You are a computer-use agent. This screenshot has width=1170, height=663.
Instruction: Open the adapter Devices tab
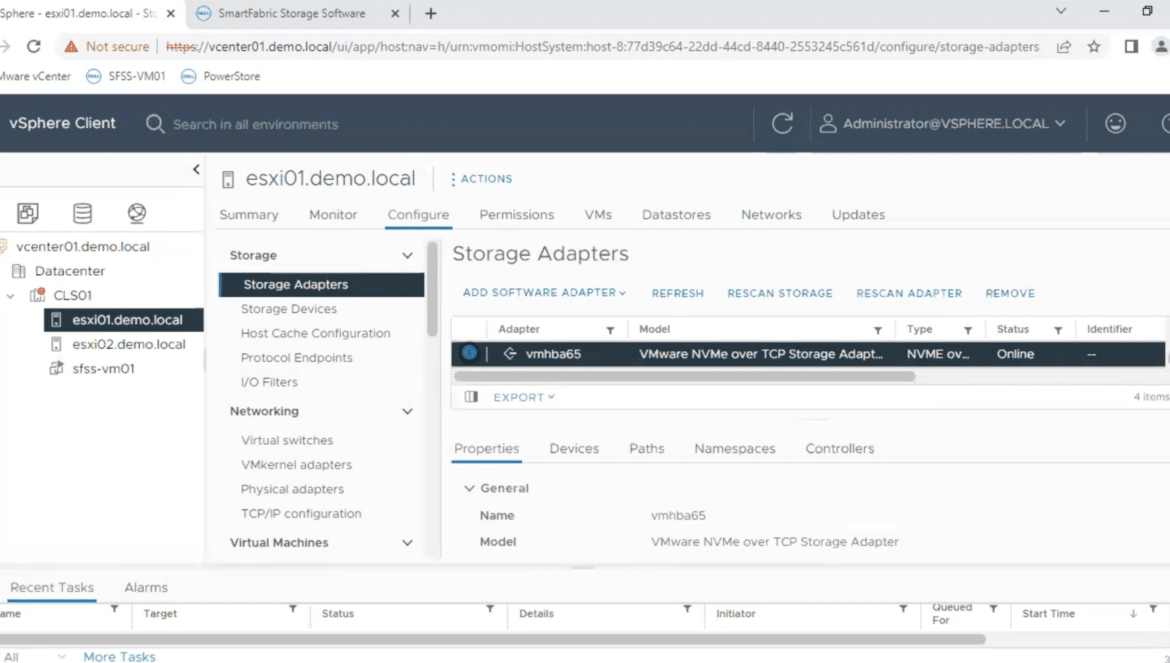pyautogui.click(x=574, y=448)
